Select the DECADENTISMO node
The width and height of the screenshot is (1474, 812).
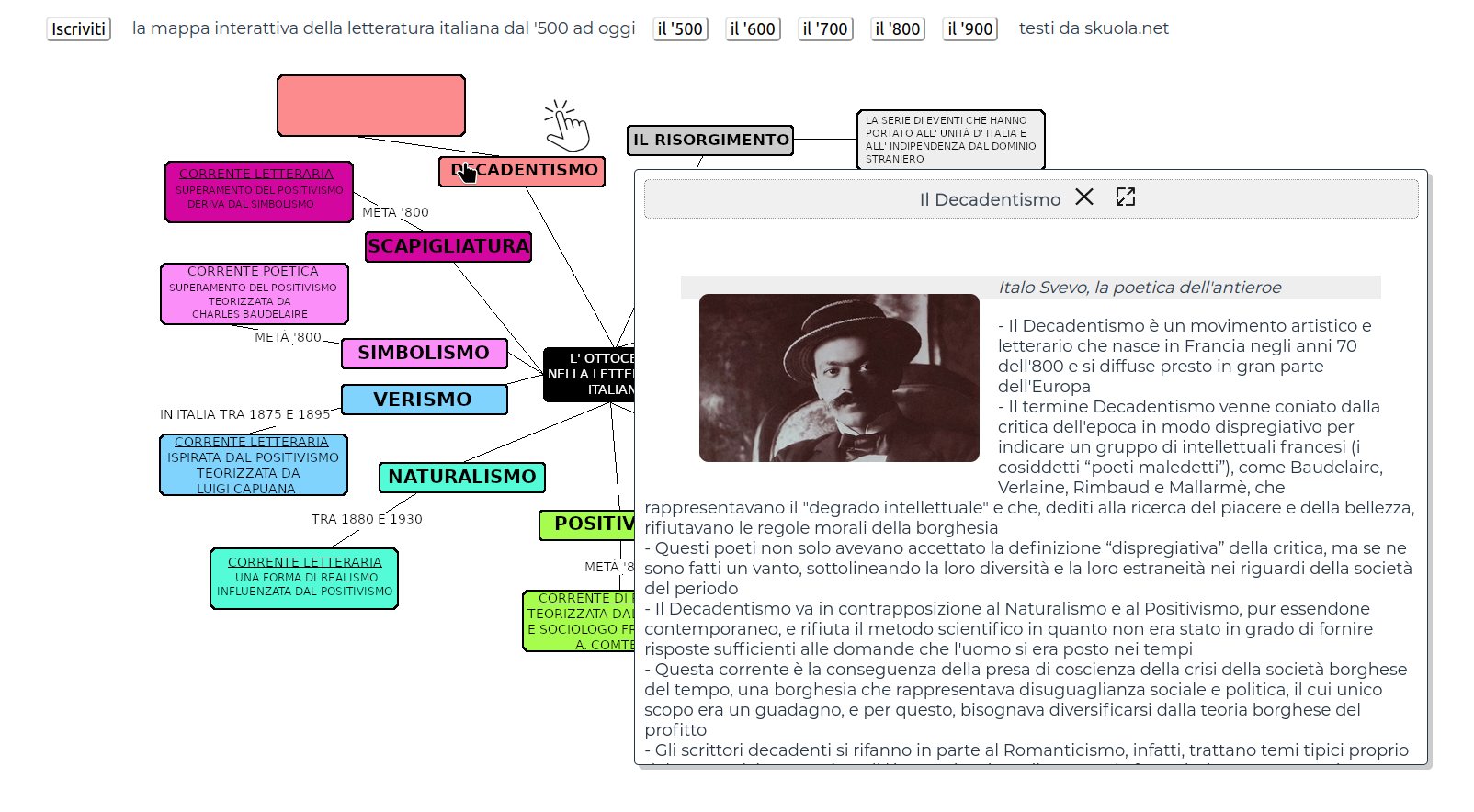(522, 171)
